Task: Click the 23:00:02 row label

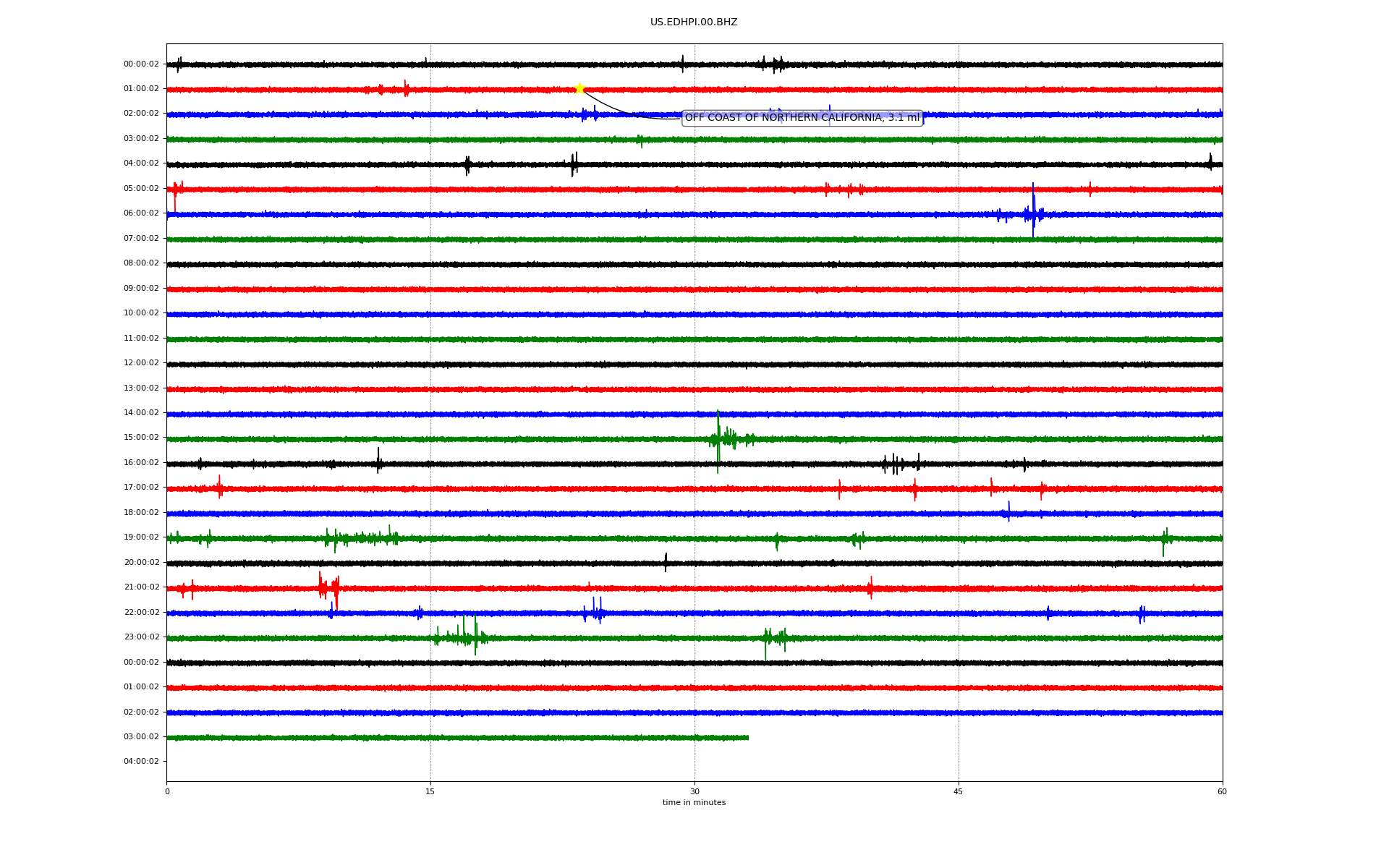Action: coord(141,637)
